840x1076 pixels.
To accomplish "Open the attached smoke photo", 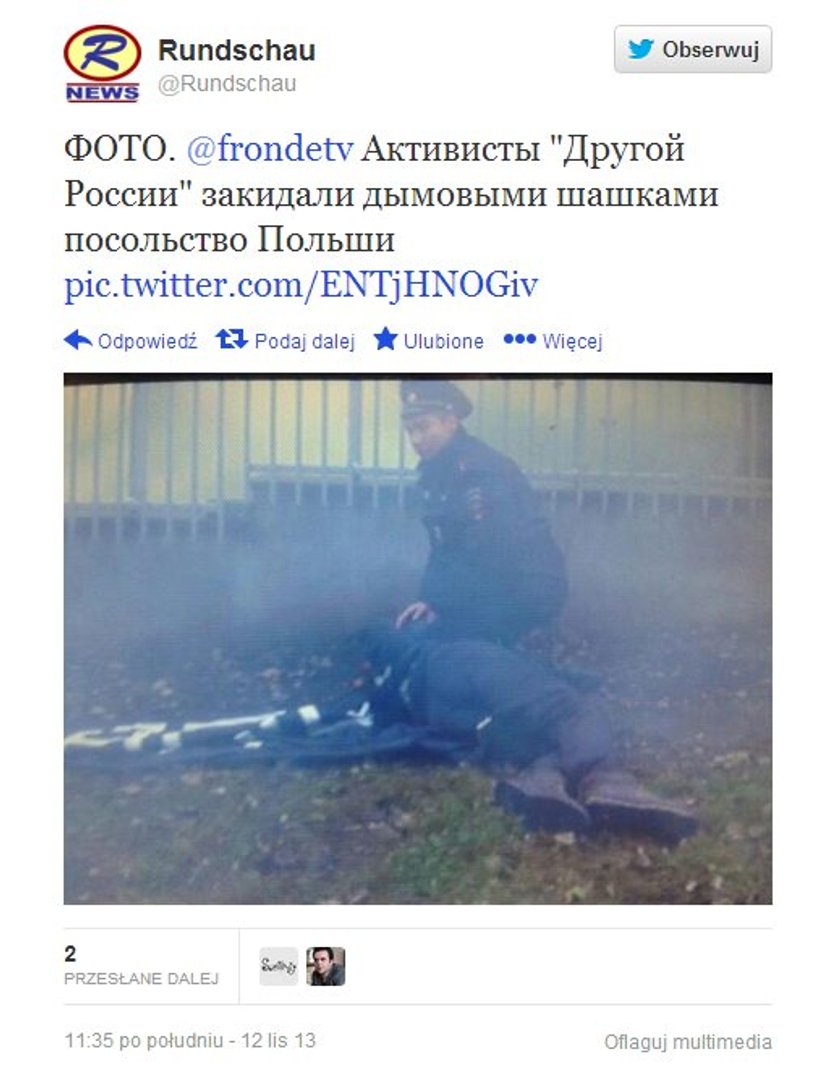I will [418, 639].
